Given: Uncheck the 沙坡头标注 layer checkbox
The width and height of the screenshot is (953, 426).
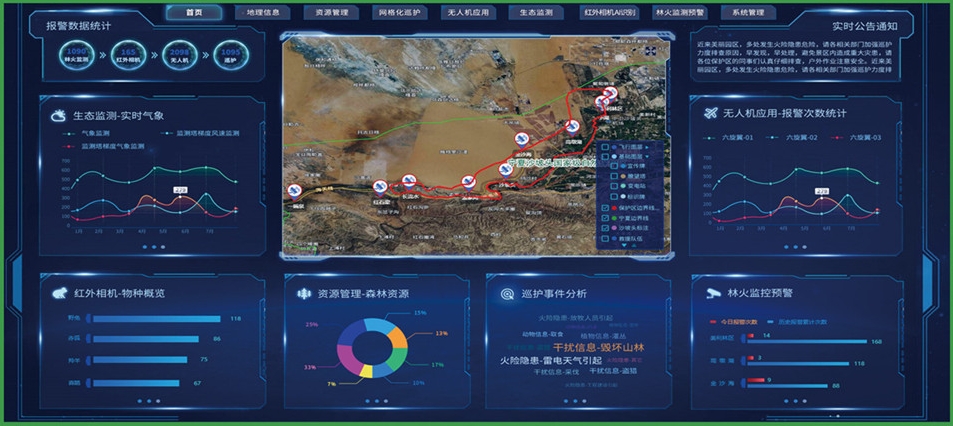Looking at the screenshot, I should point(605,228).
